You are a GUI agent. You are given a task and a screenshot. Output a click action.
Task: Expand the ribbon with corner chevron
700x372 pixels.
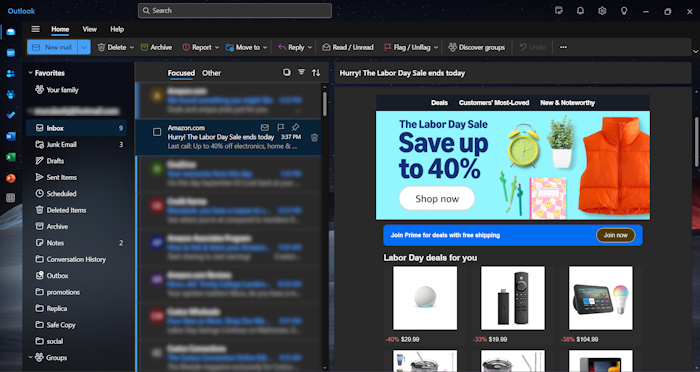tap(695, 52)
